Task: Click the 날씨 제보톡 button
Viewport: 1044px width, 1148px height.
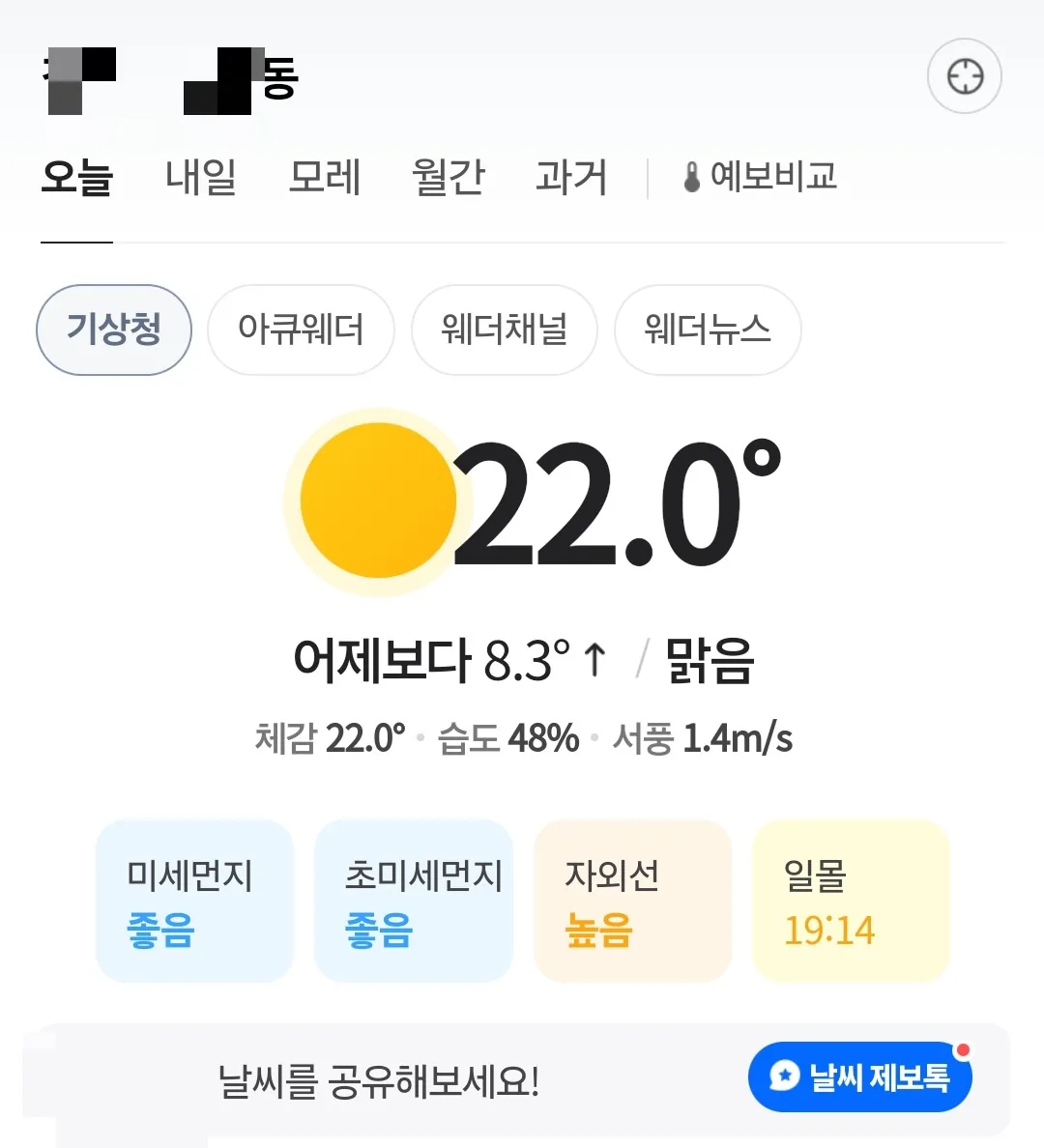Action: point(860,1076)
